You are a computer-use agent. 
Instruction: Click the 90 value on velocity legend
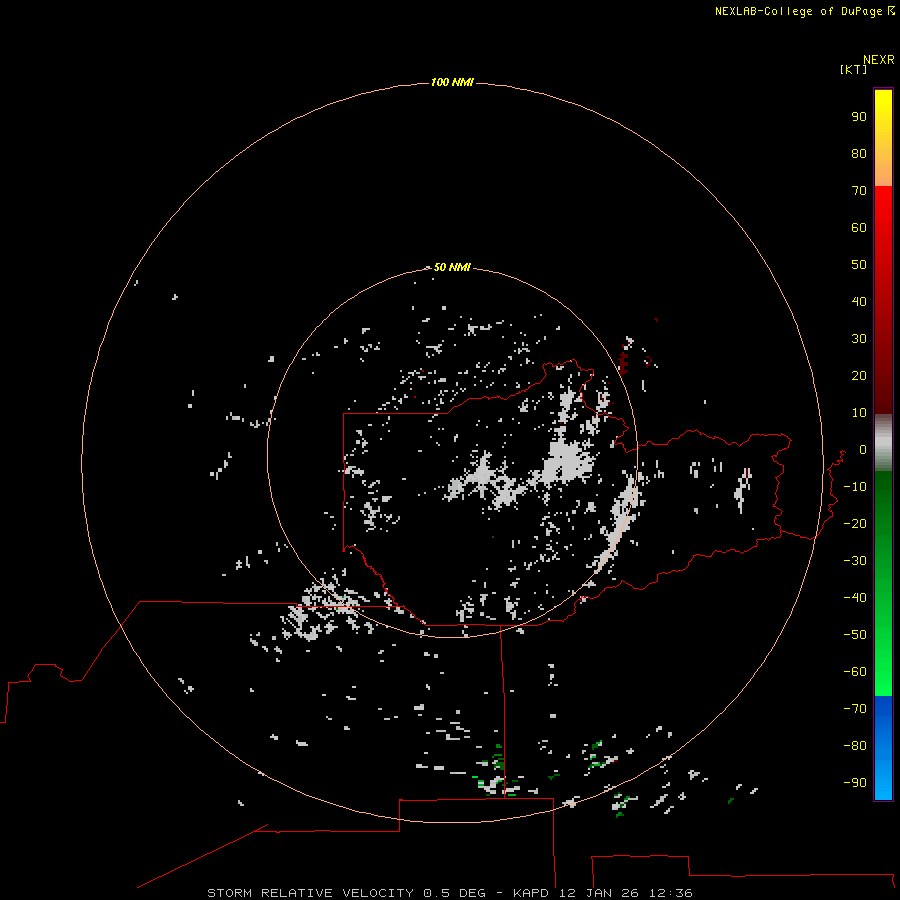[x=859, y=117]
